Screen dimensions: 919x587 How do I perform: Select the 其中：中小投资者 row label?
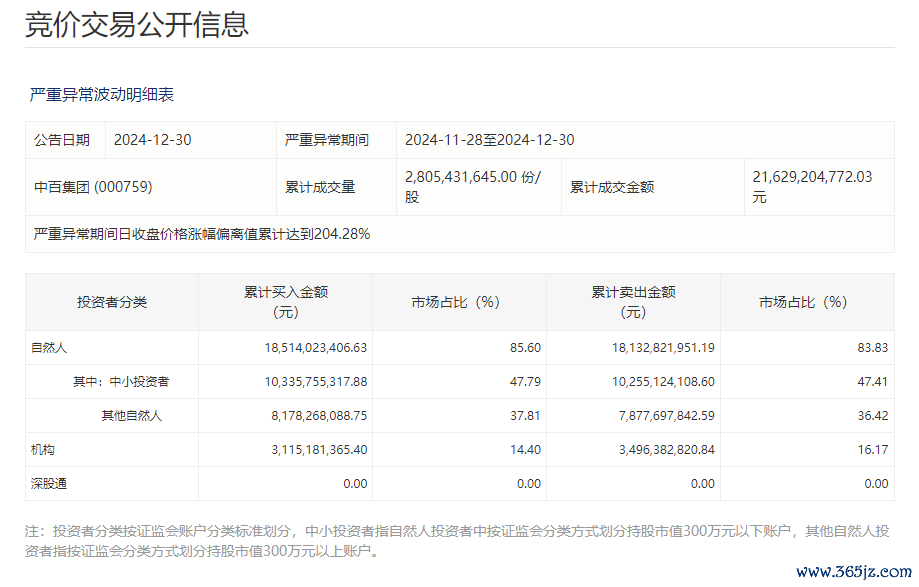(121, 382)
